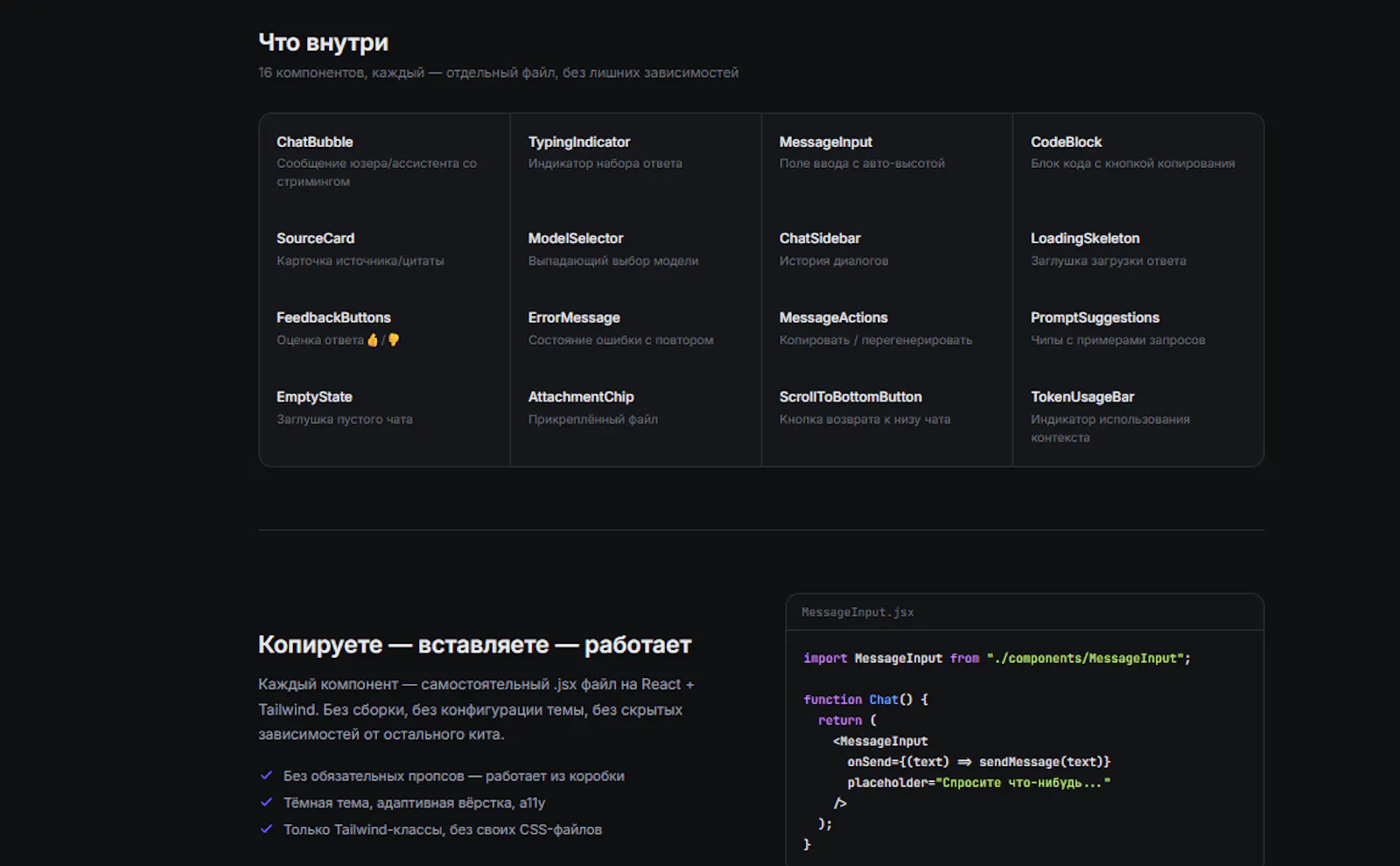
Task: Click the thumbs down emoji under FeedbackButtons
Action: coord(394,339)
